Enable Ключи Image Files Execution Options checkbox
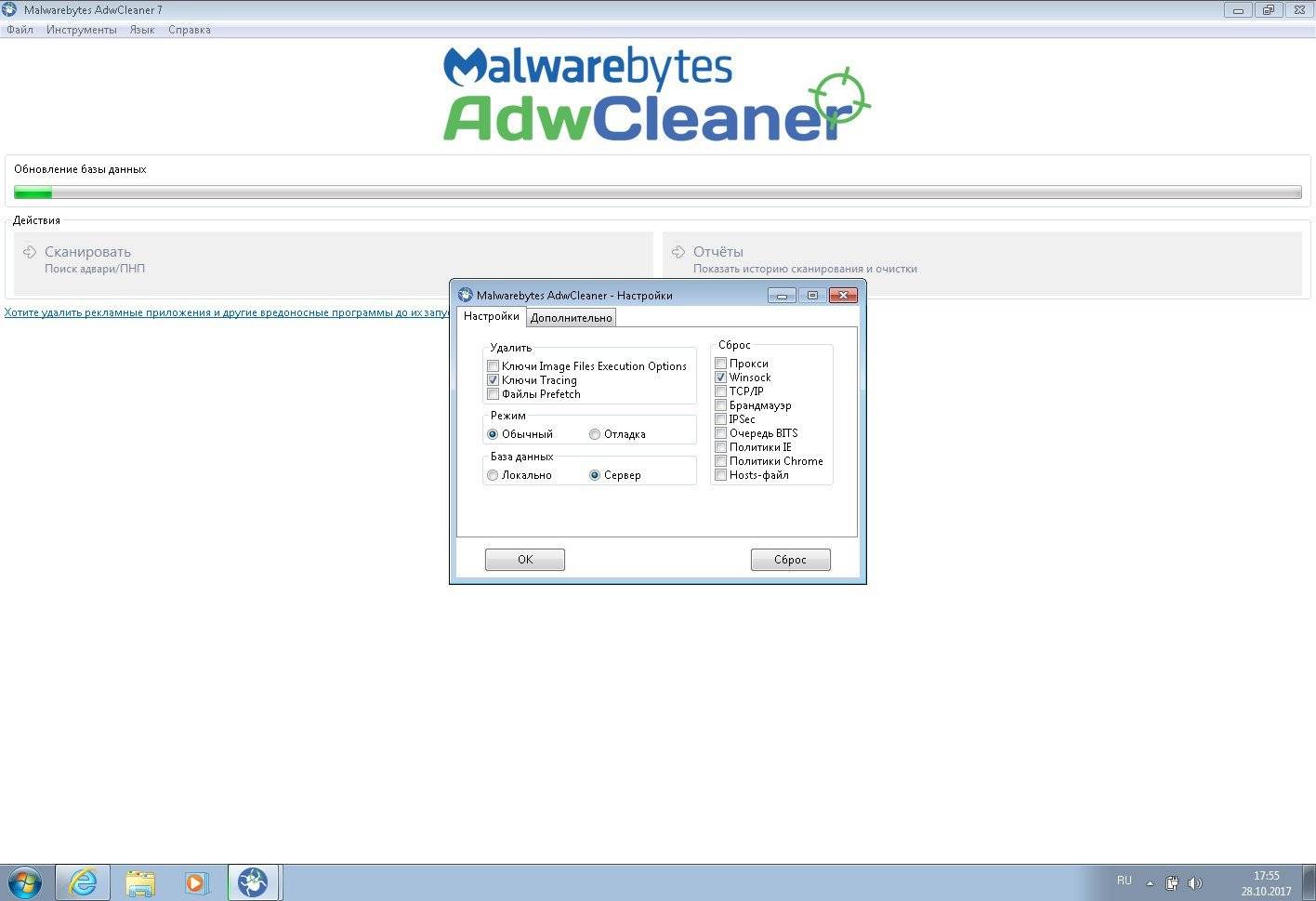This screenshot has height=901, width=1316. (493, 366)
